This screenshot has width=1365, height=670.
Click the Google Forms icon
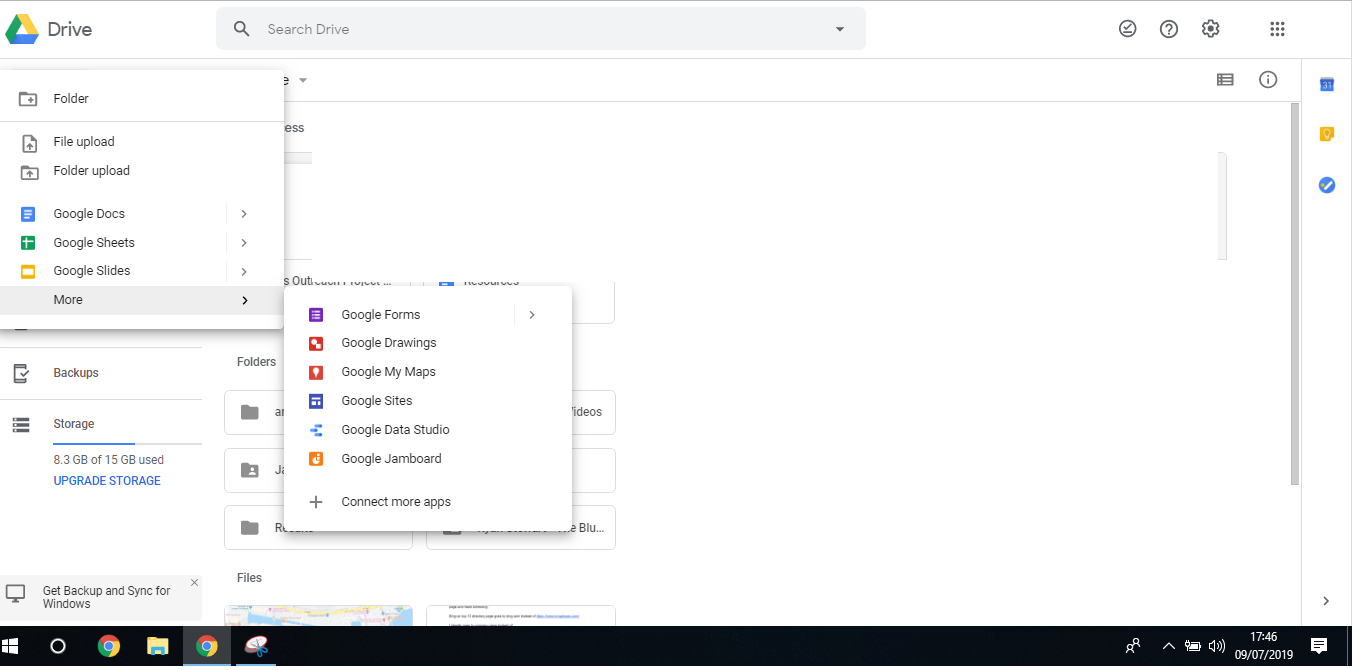[x=316, y=315]
